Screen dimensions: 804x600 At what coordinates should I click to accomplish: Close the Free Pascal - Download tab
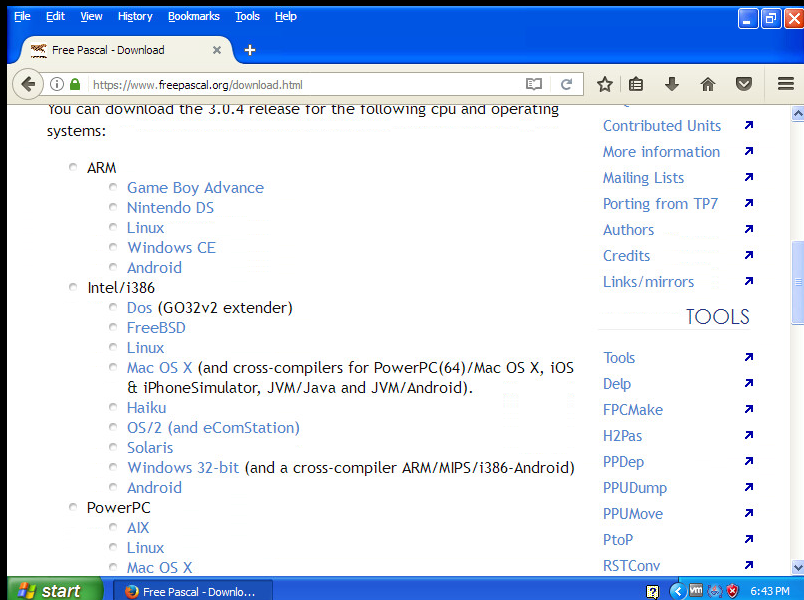click(217, 50)
